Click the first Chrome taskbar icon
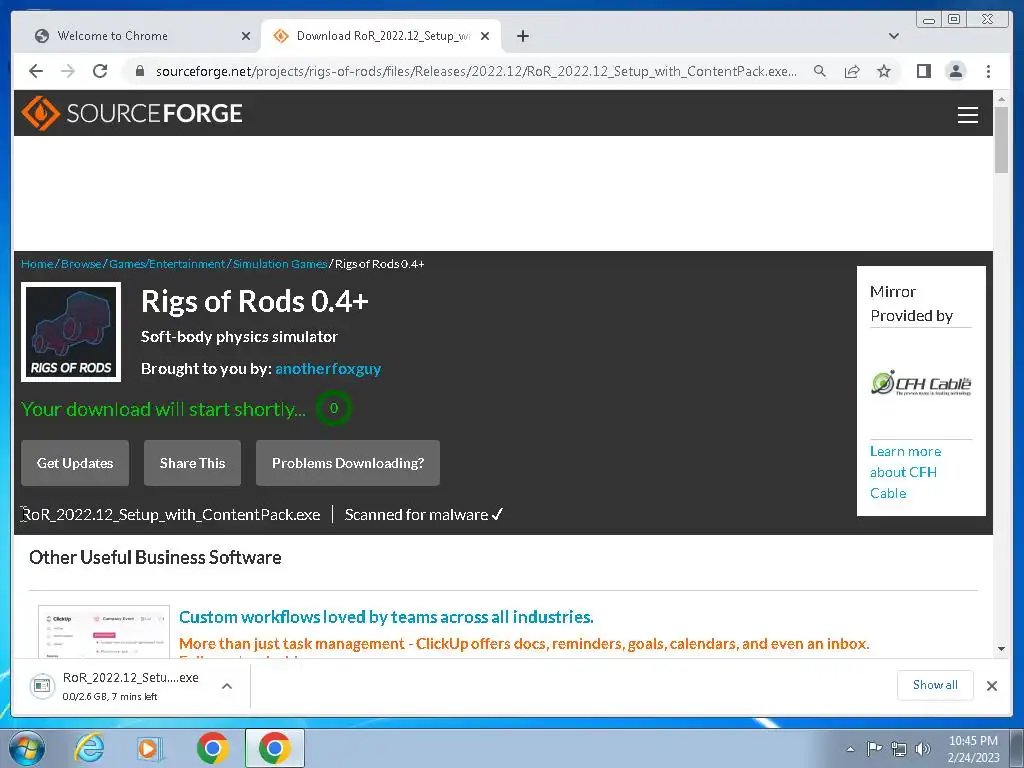Image resolution: width=1024 pixels, height=768 pixels. coord(212,748)
